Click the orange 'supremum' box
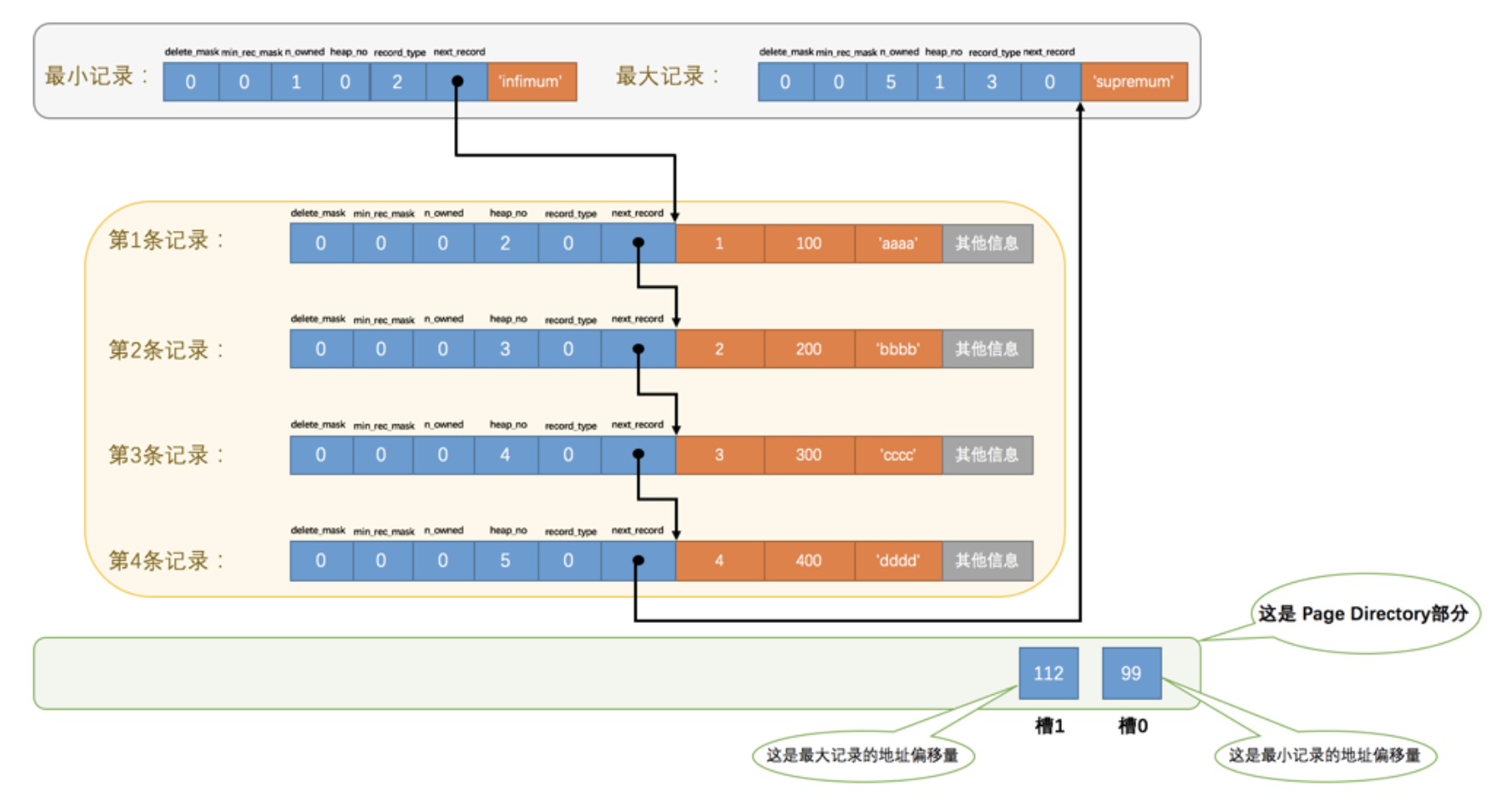 point(1133,82)
